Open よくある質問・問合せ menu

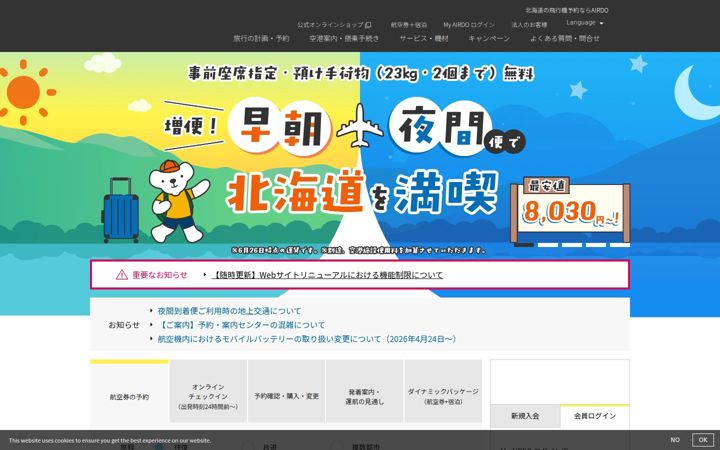tap(565, 39)
